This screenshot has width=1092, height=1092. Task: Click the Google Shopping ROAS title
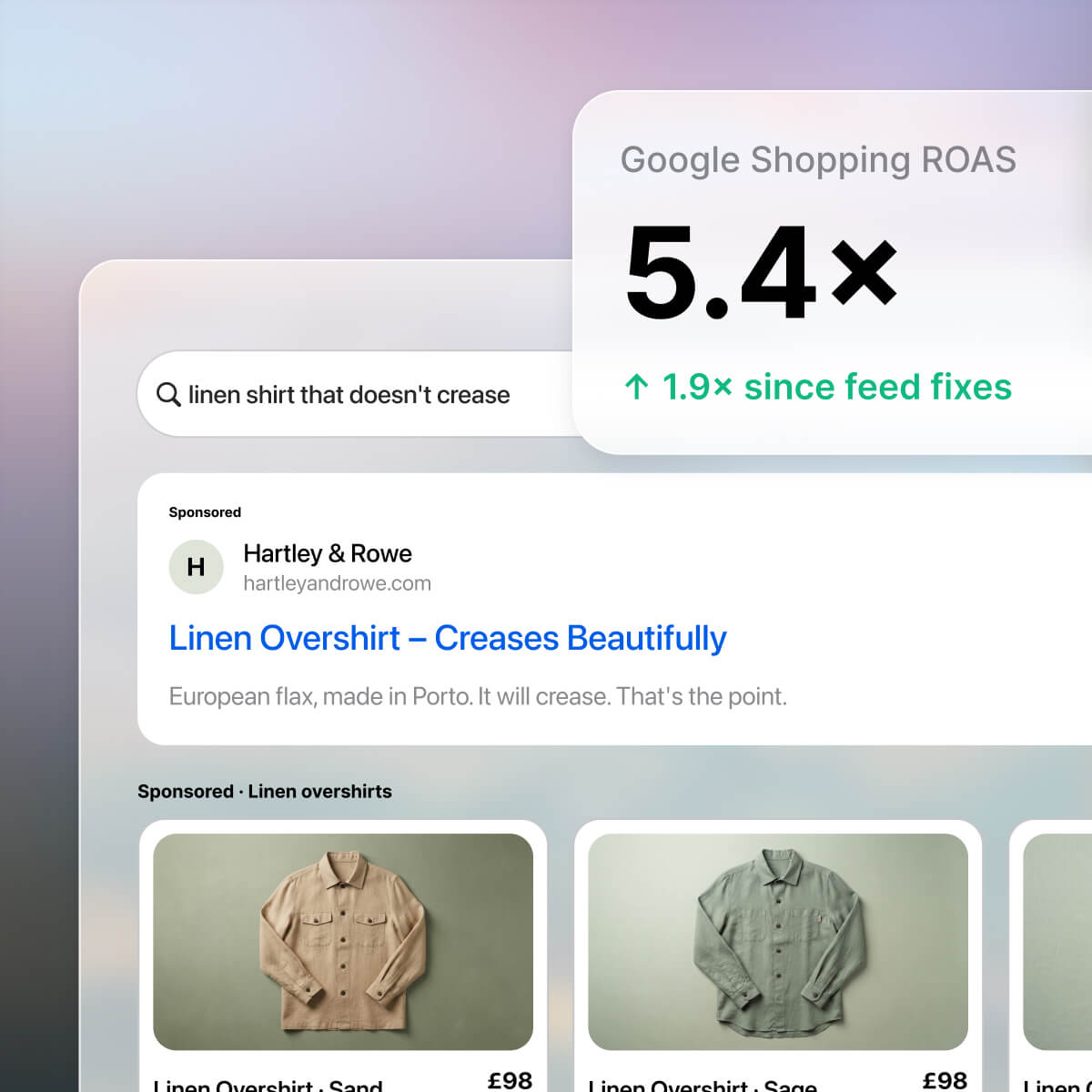point(818,160)
